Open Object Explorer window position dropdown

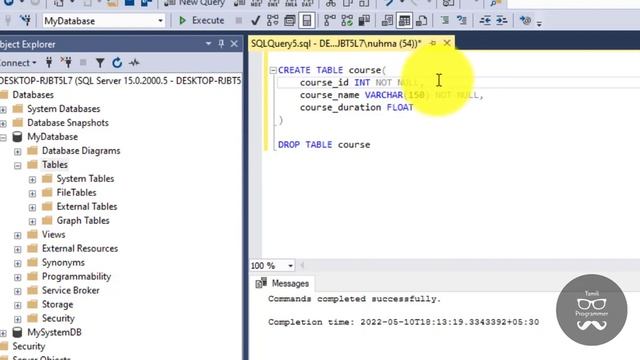click(x=209, y=44)
